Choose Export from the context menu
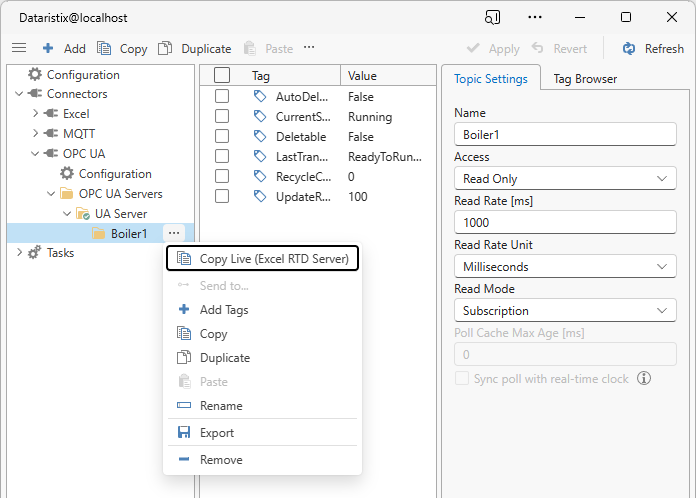 (216, 433)
